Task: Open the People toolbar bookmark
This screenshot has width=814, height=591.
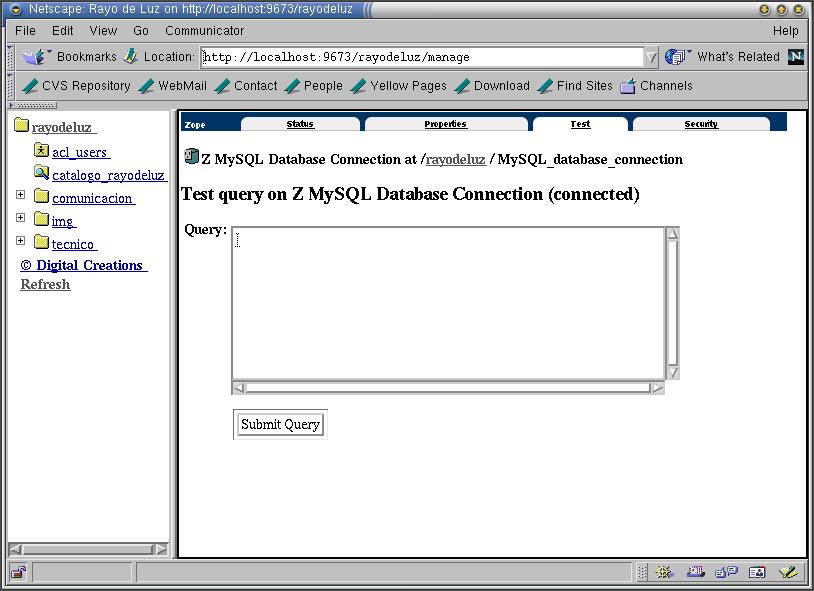Action: pyautogui.click(x=314, y=86)
